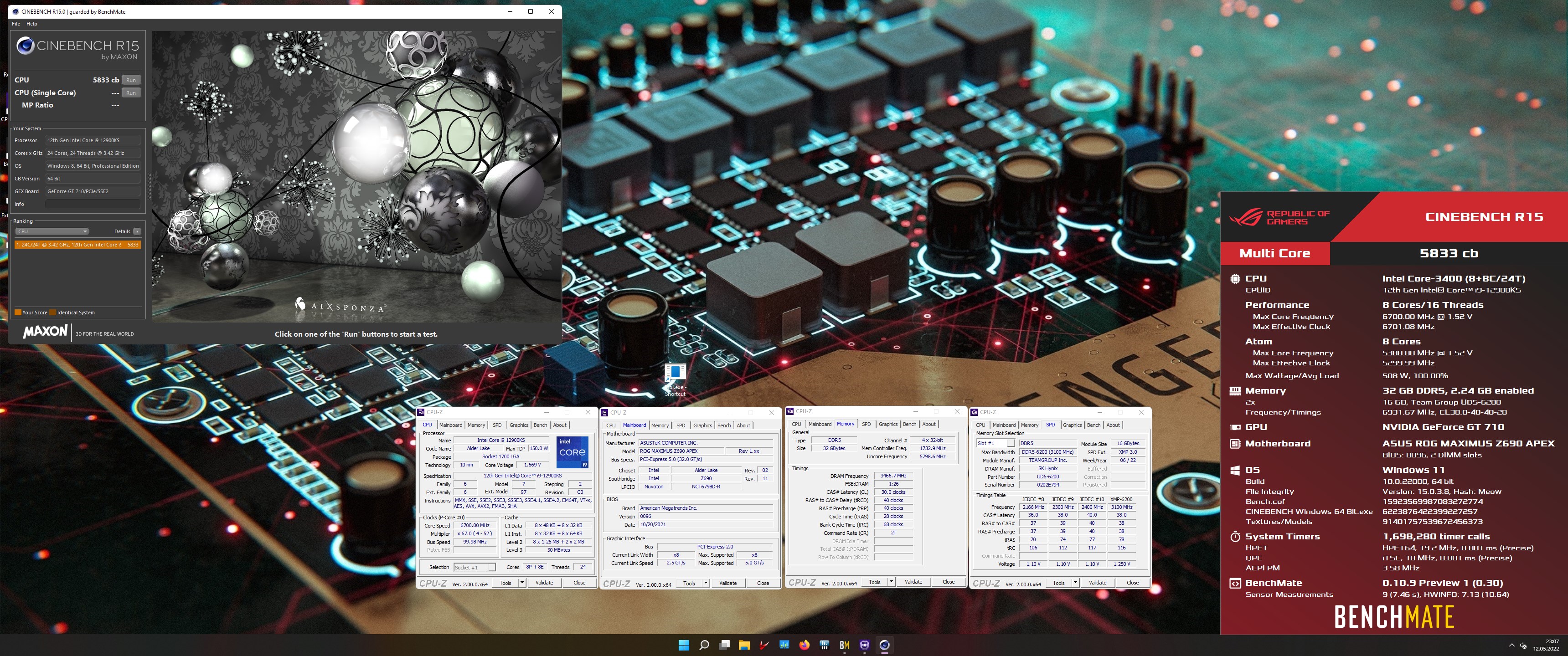Select the exe shortcut icon on desktop

click(x=675, y=380)
